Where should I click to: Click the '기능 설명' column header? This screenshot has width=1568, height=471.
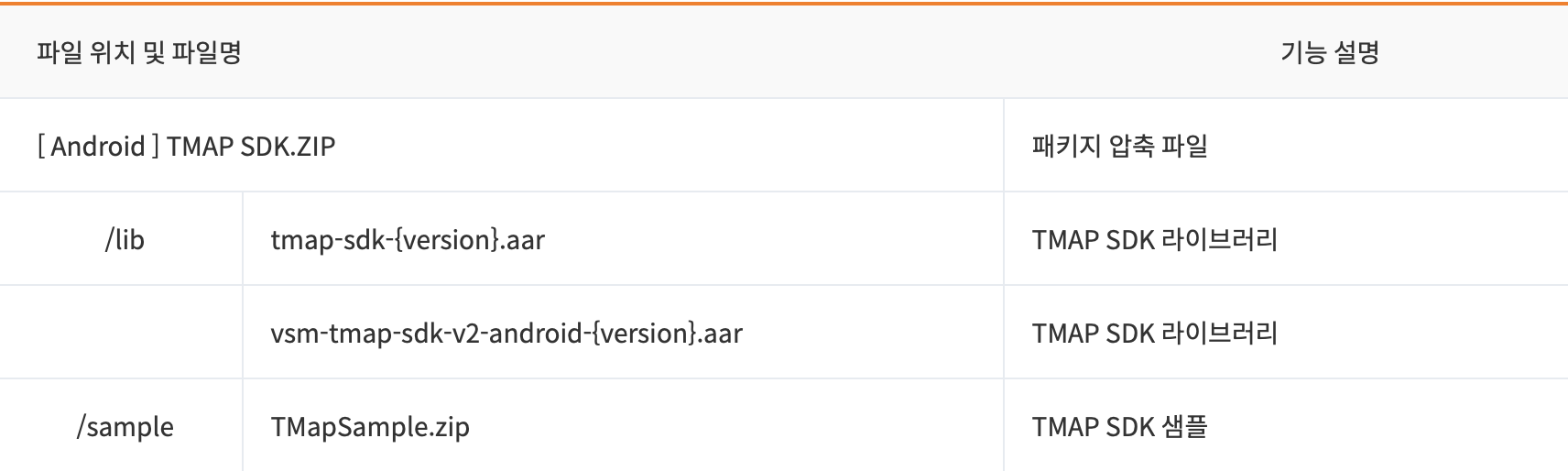tap(1330, 52)
